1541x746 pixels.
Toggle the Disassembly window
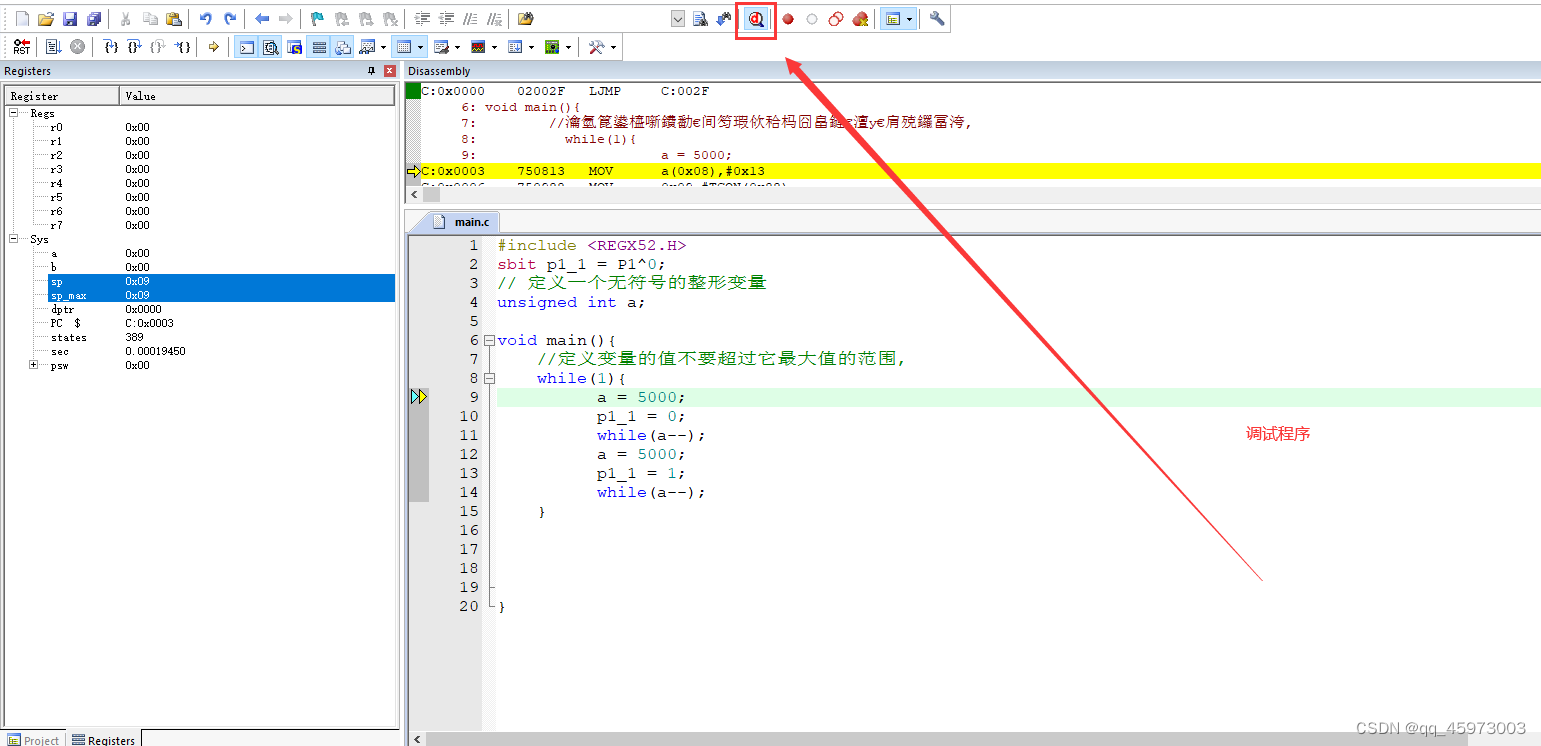pyautogui.click(x=270, y=47)
